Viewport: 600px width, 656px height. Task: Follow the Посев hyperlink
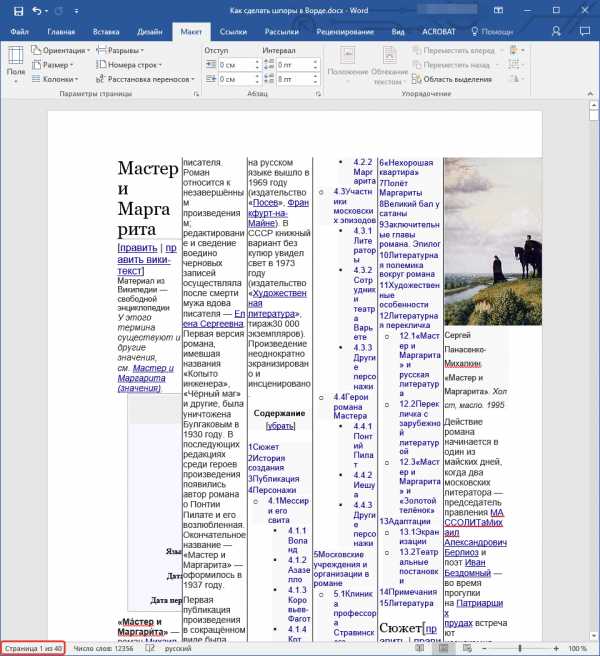[x=265, y=202]
